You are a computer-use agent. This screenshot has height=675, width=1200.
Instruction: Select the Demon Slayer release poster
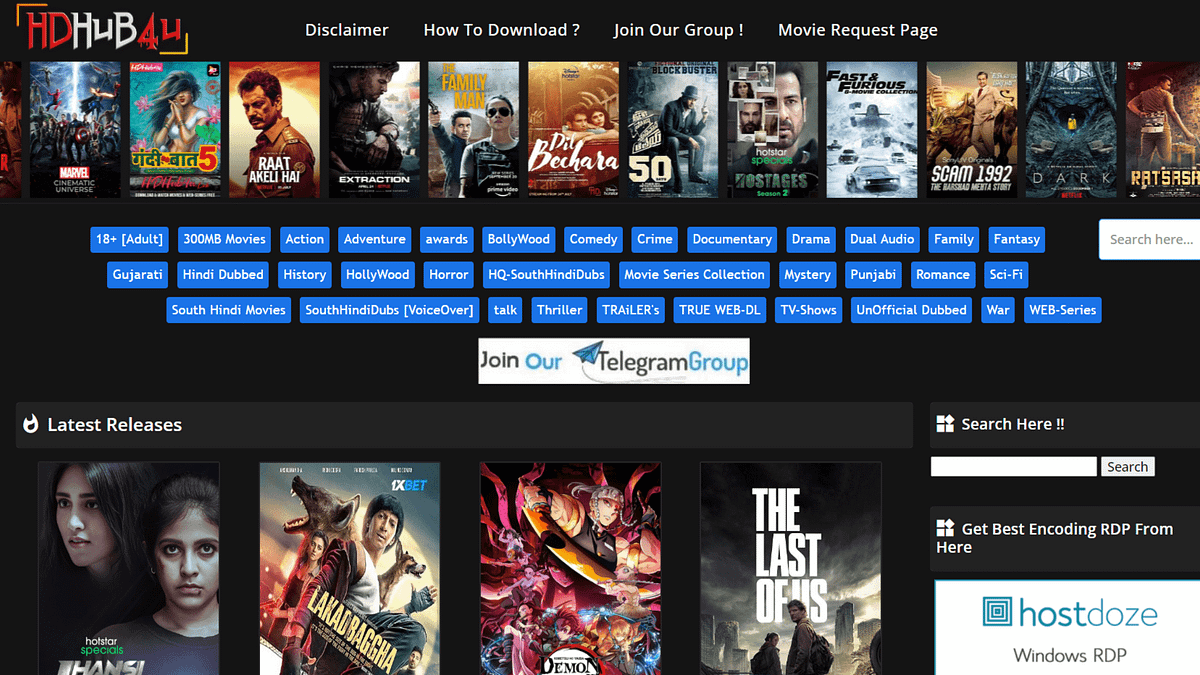coord(570,568)
